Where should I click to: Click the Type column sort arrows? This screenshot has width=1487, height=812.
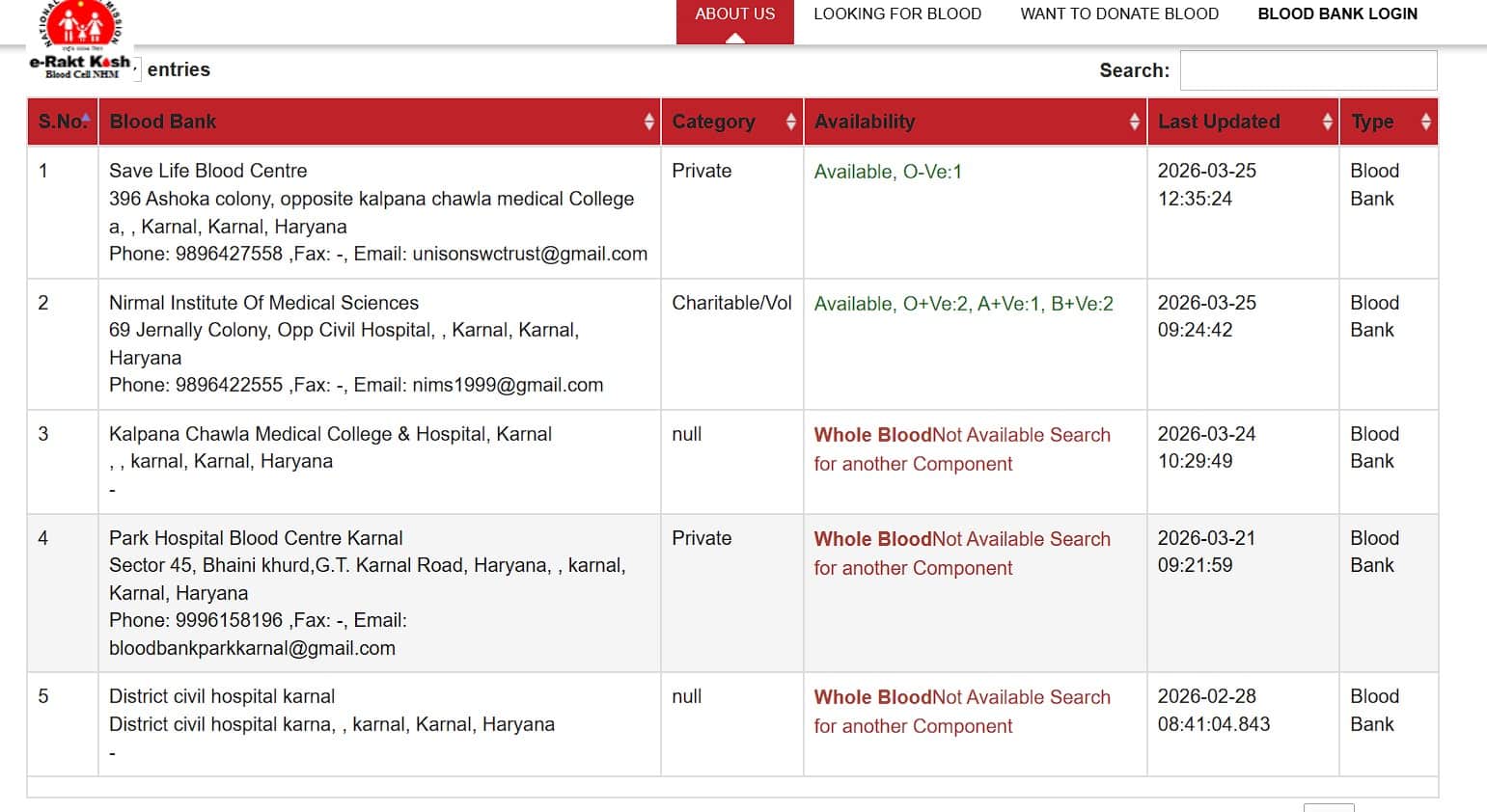(1425, 122)
